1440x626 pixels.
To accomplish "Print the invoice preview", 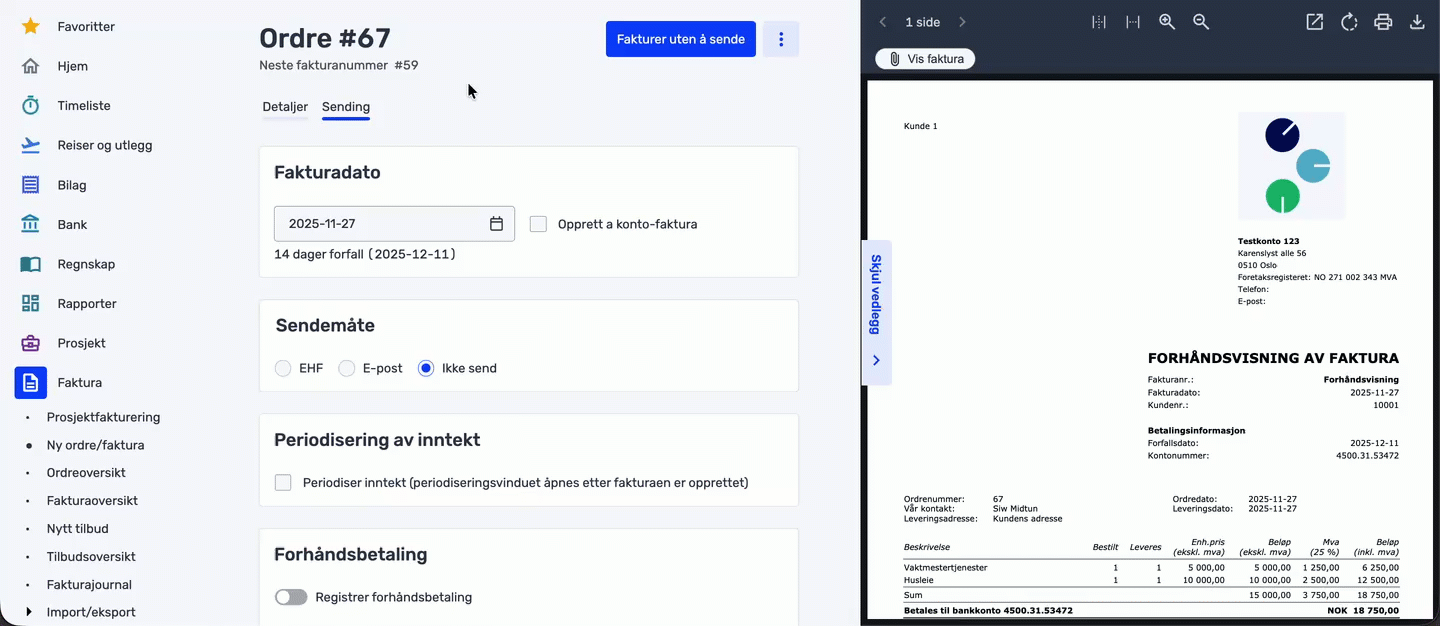I will [x=1383, y=22].
